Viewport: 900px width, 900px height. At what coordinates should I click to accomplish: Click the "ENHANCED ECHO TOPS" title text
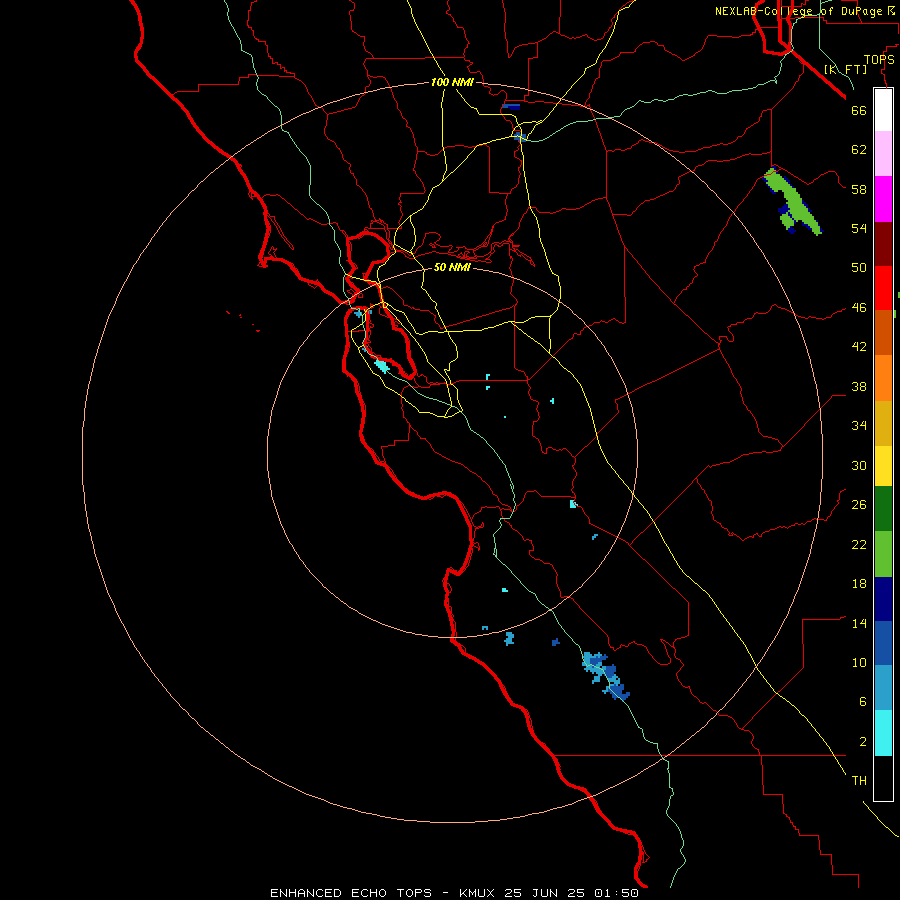(351, 893)
